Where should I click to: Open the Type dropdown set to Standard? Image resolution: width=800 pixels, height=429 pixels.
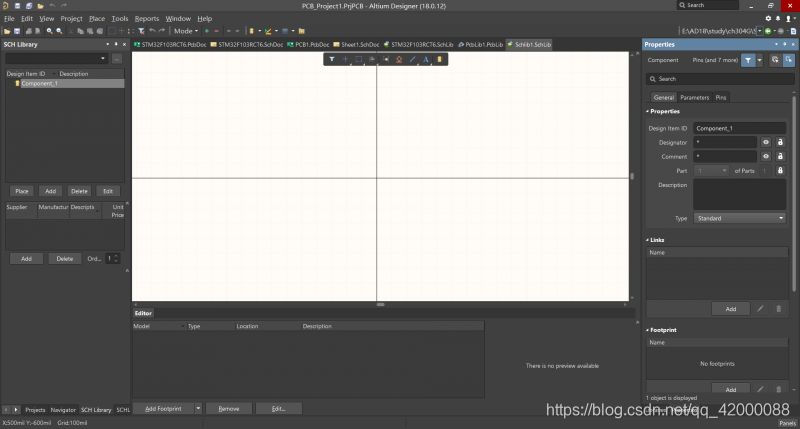click(740, 218)
